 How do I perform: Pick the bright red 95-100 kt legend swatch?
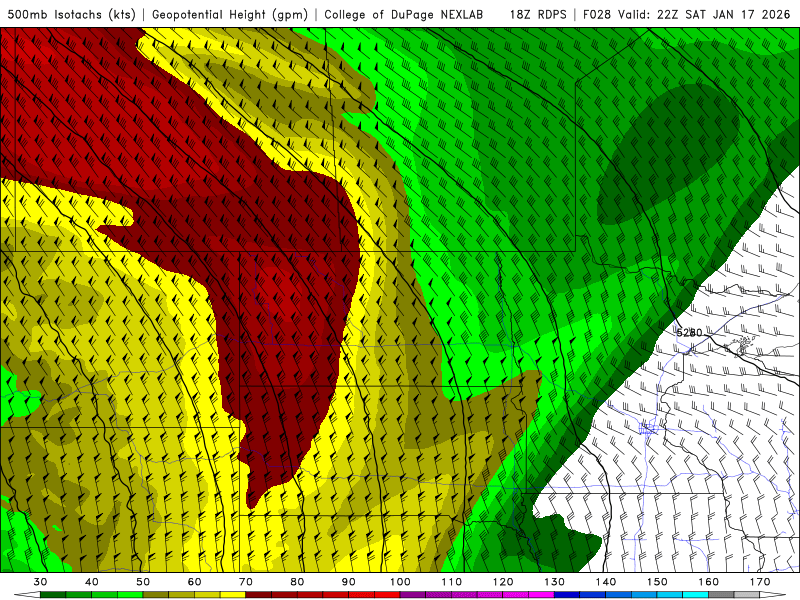point(387,595)
